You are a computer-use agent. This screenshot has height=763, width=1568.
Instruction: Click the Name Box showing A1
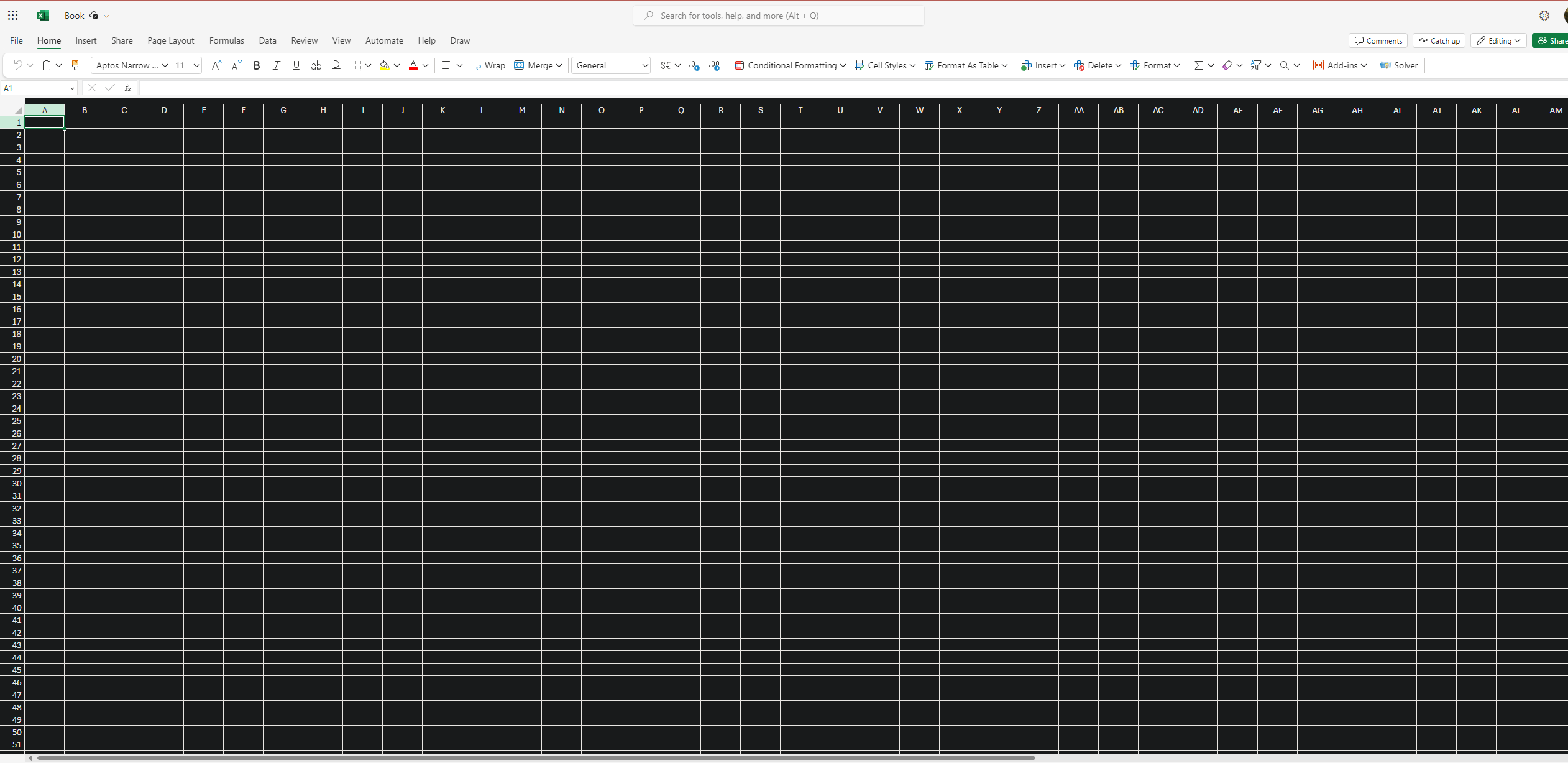35,88
